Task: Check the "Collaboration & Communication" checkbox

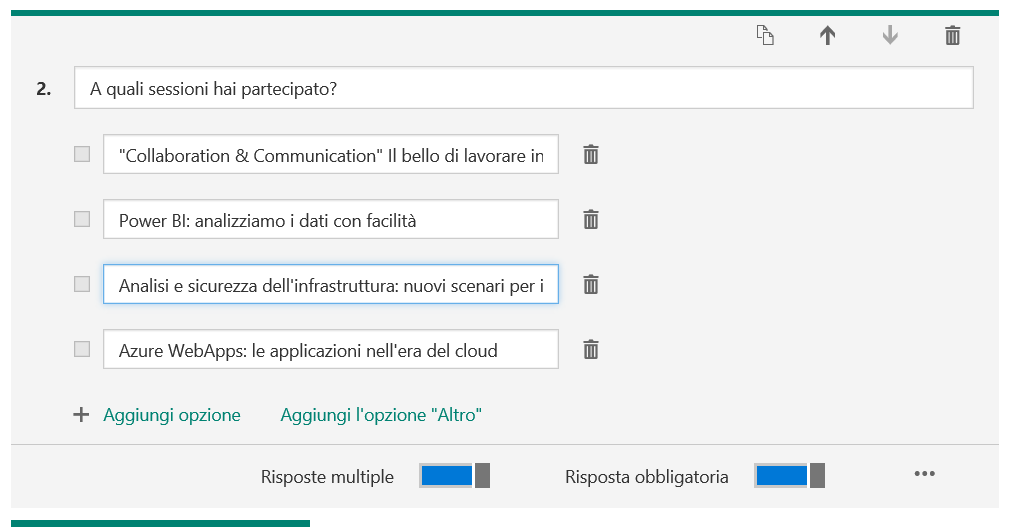Action: click(82, 155)
